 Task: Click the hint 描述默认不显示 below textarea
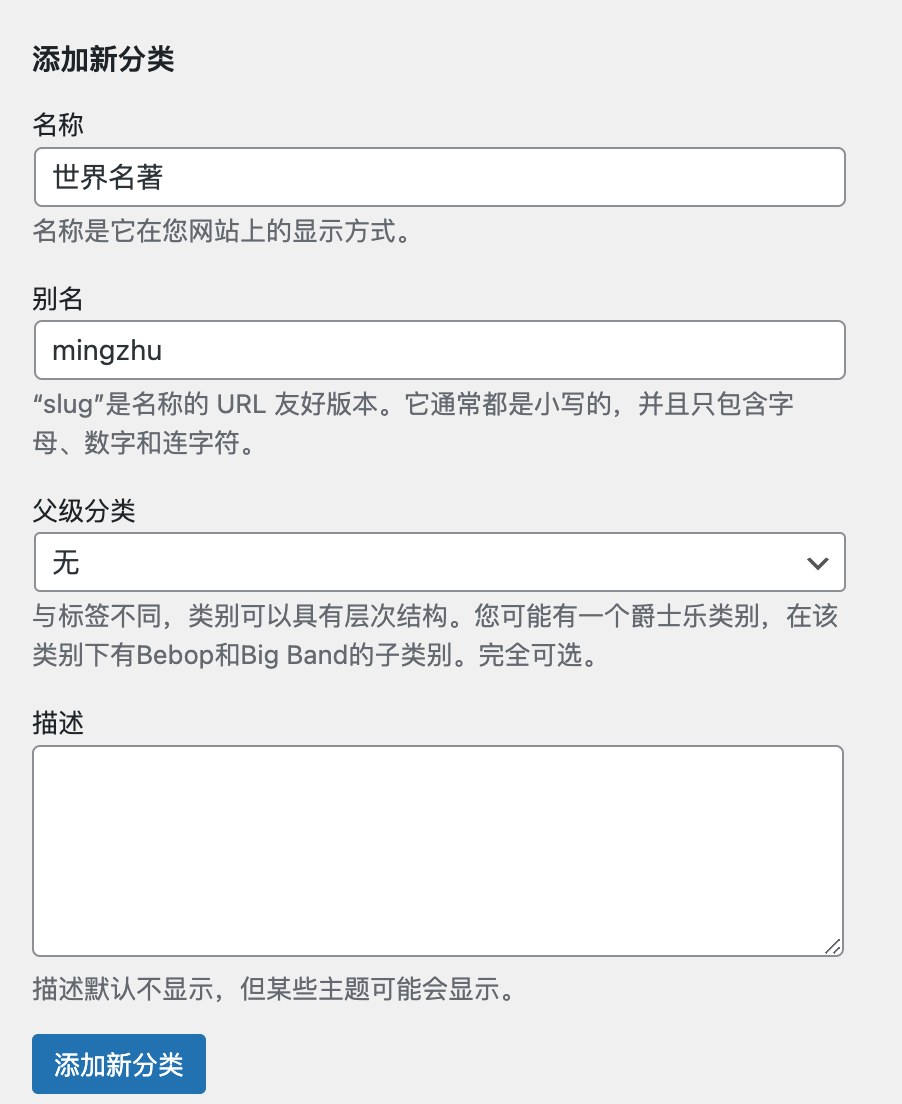click(x=124, y=989)
